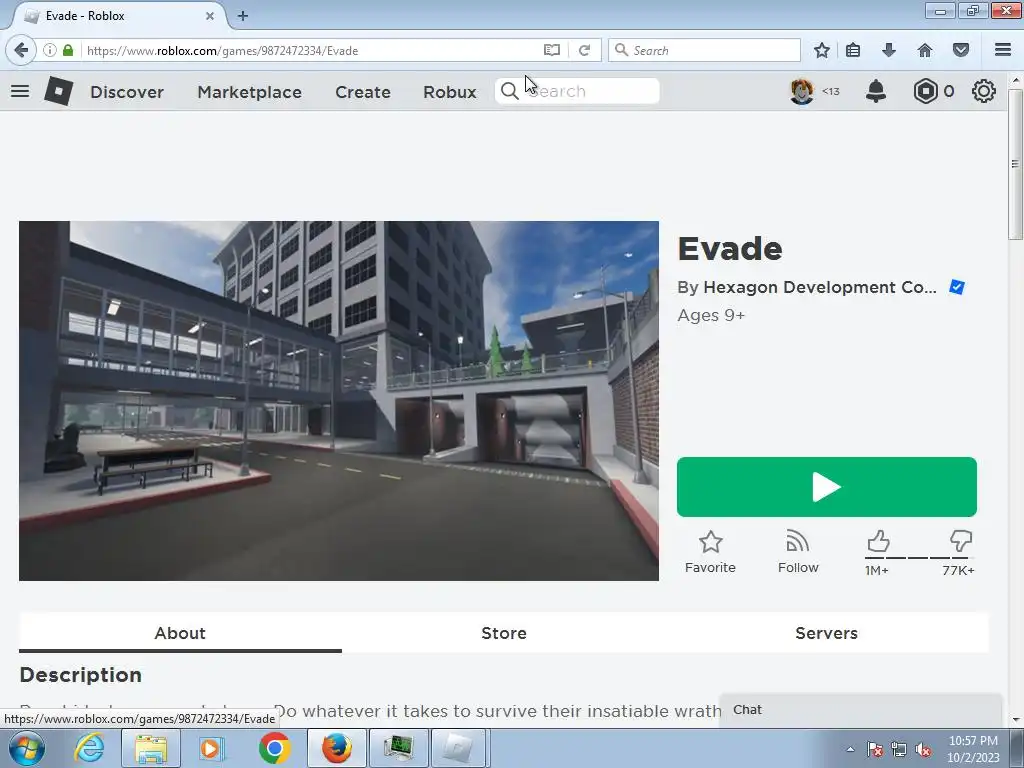
Task: Click the Firefox back arrow button
Action: click(21, 50)
